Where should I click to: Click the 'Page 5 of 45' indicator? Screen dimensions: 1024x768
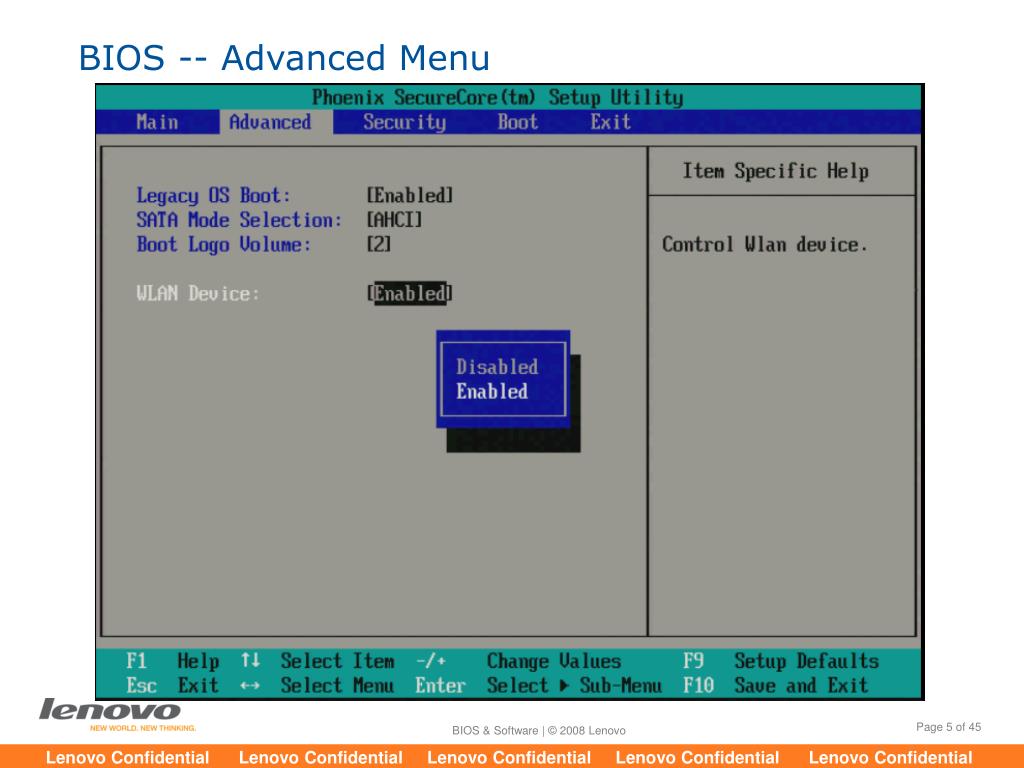tap(948, 727)
